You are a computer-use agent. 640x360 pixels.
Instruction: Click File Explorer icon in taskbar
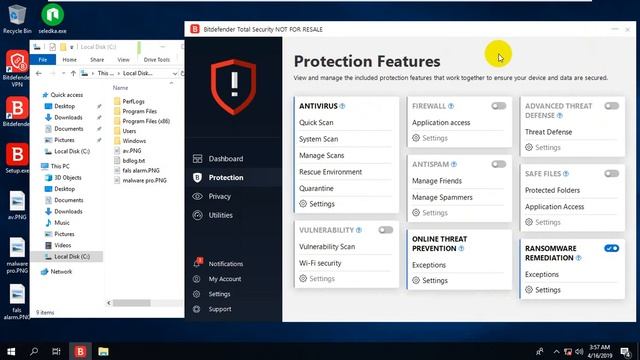point(103,351)
